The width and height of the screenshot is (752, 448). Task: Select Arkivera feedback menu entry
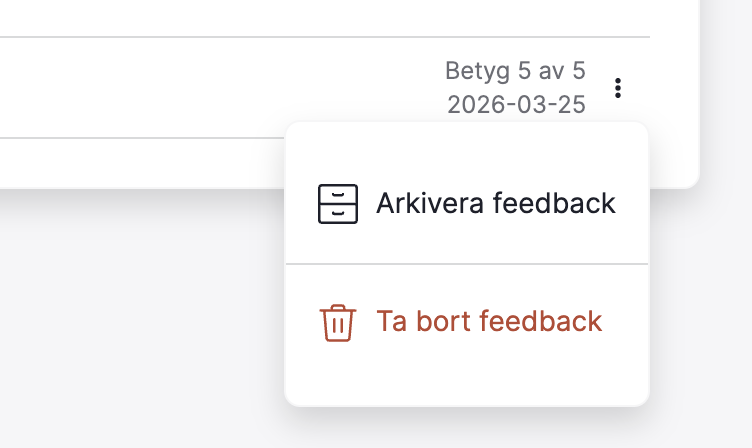pos(467,204)
